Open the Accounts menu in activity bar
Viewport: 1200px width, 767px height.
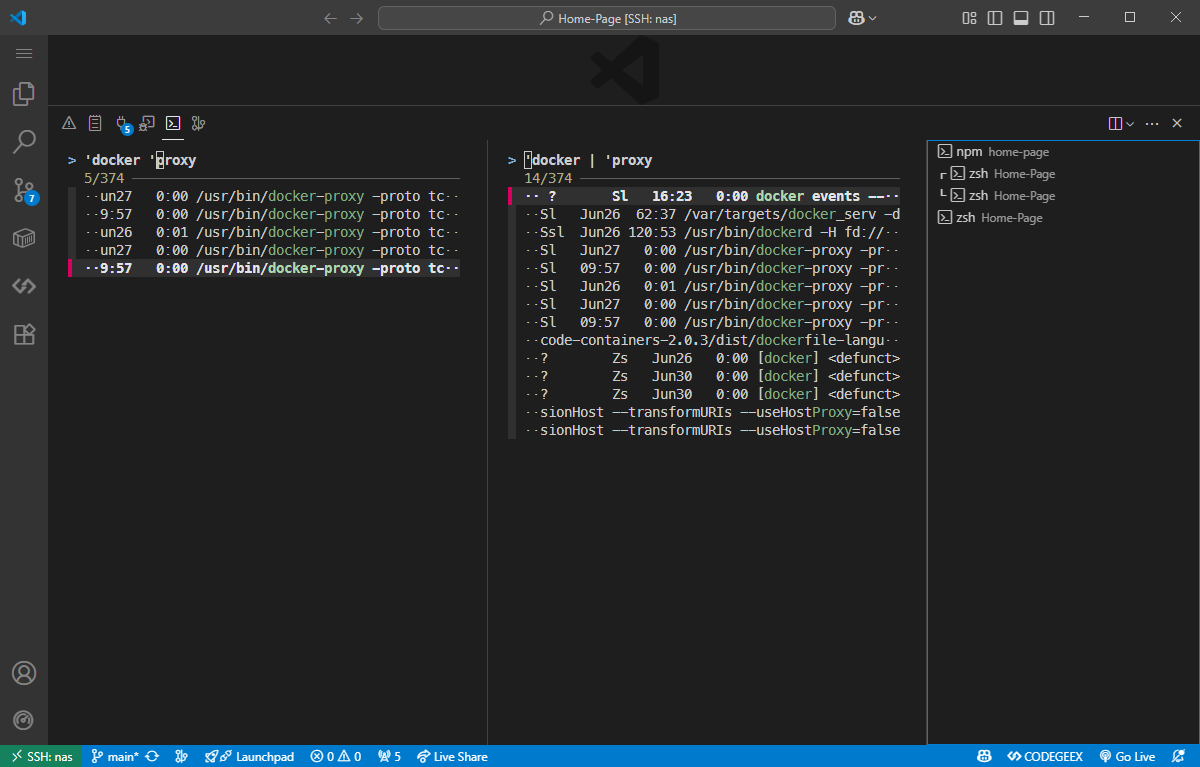[x=24, y=673]
